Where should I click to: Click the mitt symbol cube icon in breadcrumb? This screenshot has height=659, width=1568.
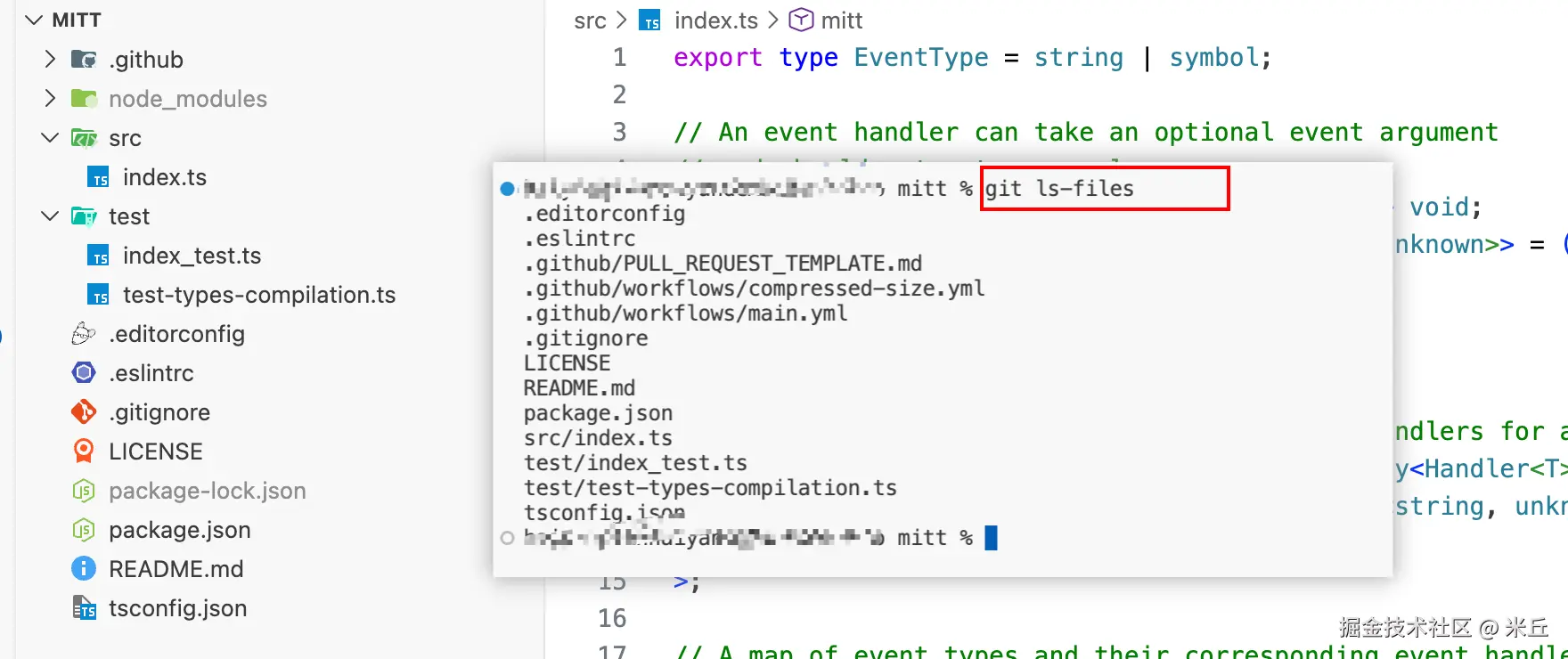[x=802, y=20]
